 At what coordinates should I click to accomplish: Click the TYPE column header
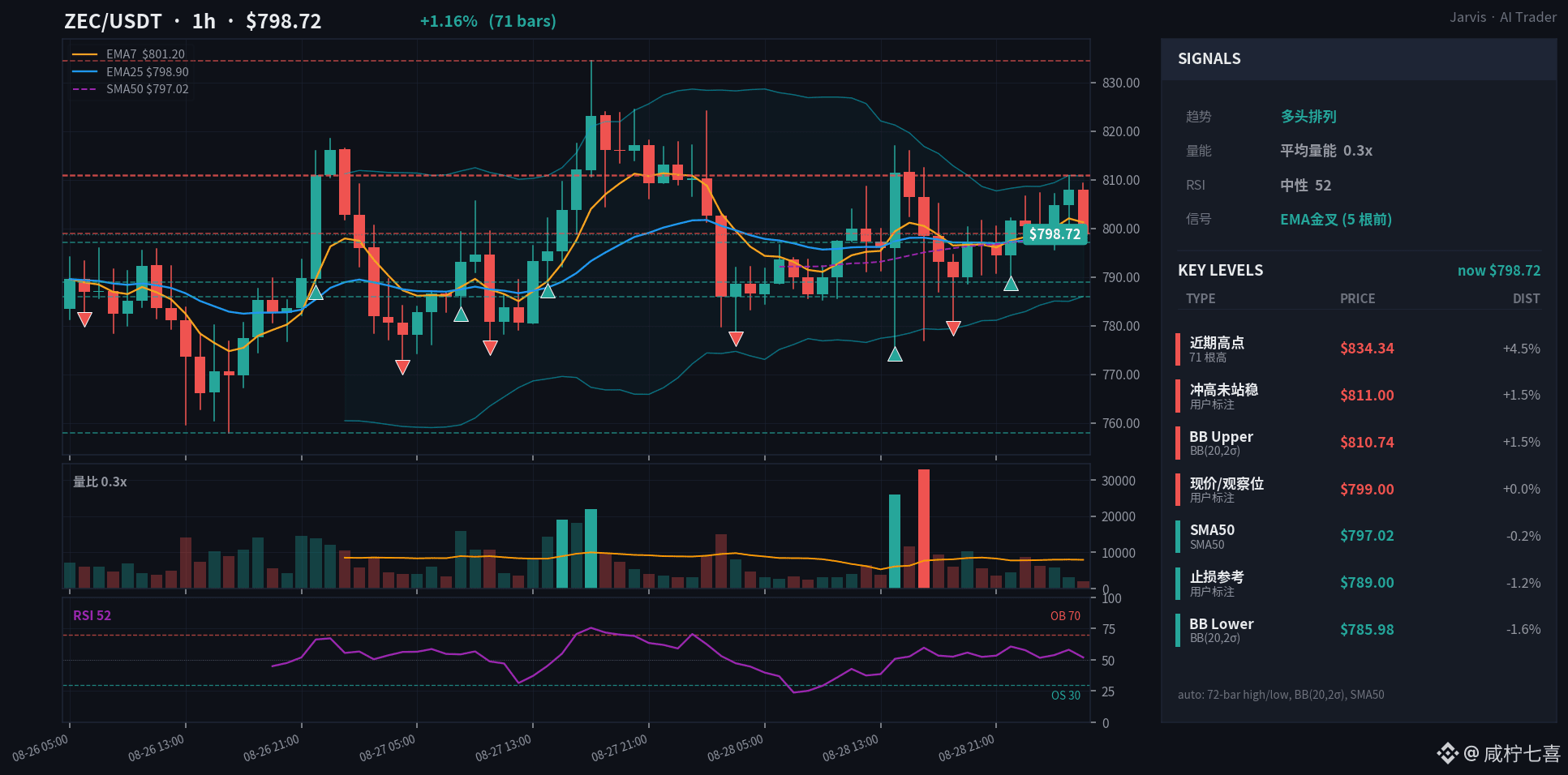(x=1201, y=299)
